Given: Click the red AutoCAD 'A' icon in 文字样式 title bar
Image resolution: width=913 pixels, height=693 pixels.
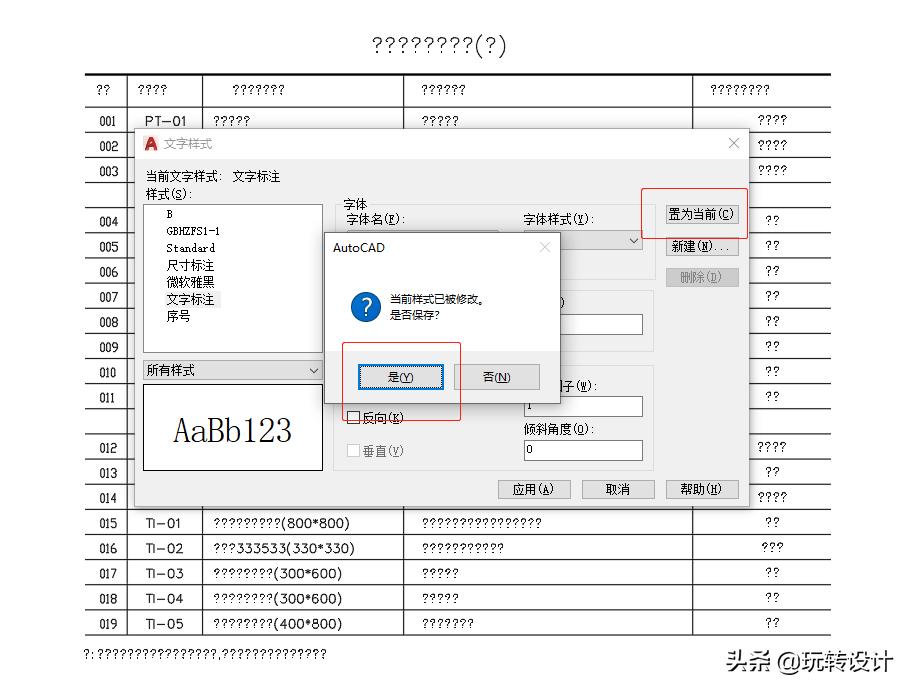Looking at the screenshot, I should click(x=152, y=144).
